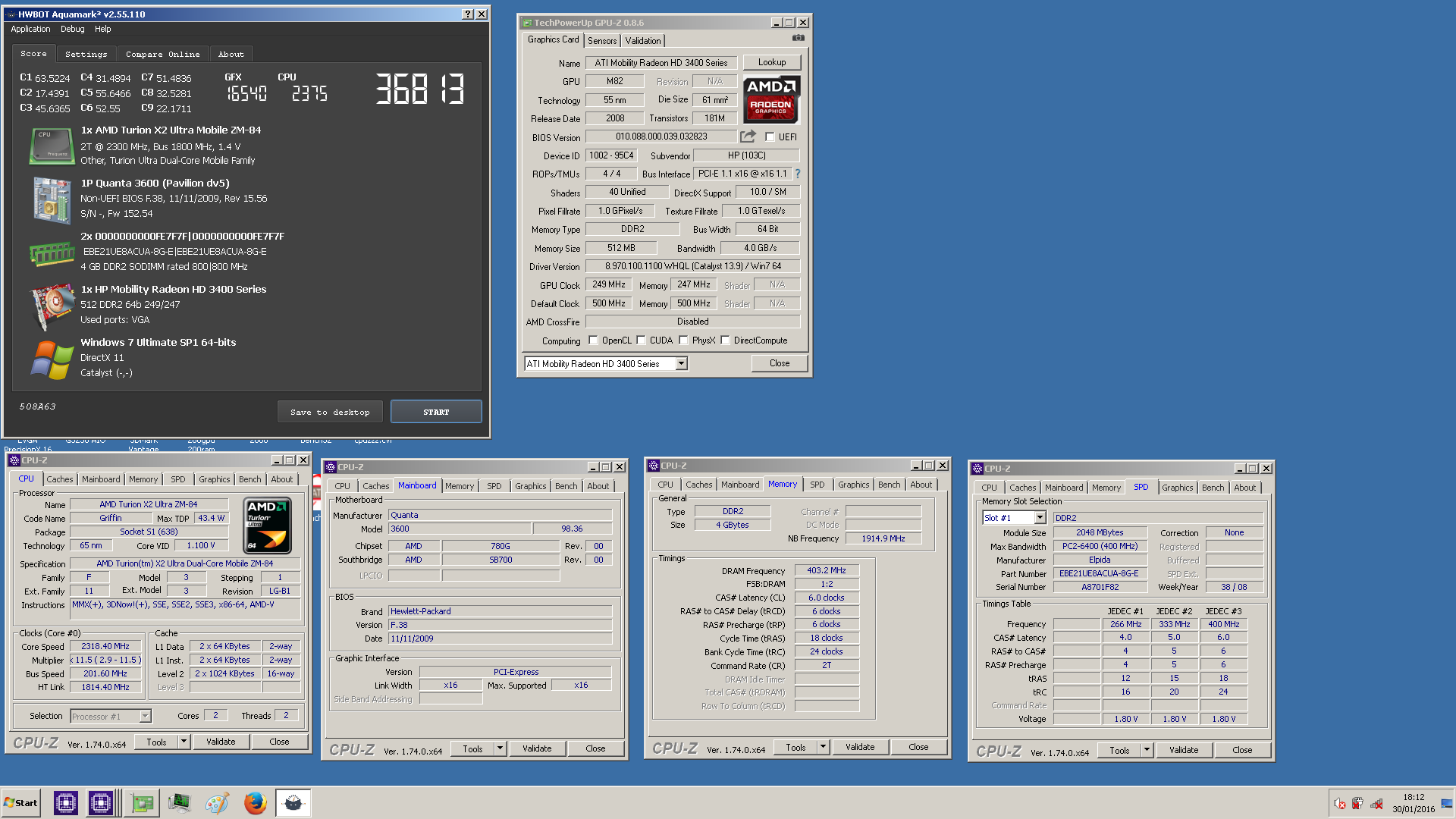Enable the OpenCL checkbox
This screenshot has width=1456, height=819.
(x=593, y=340)
